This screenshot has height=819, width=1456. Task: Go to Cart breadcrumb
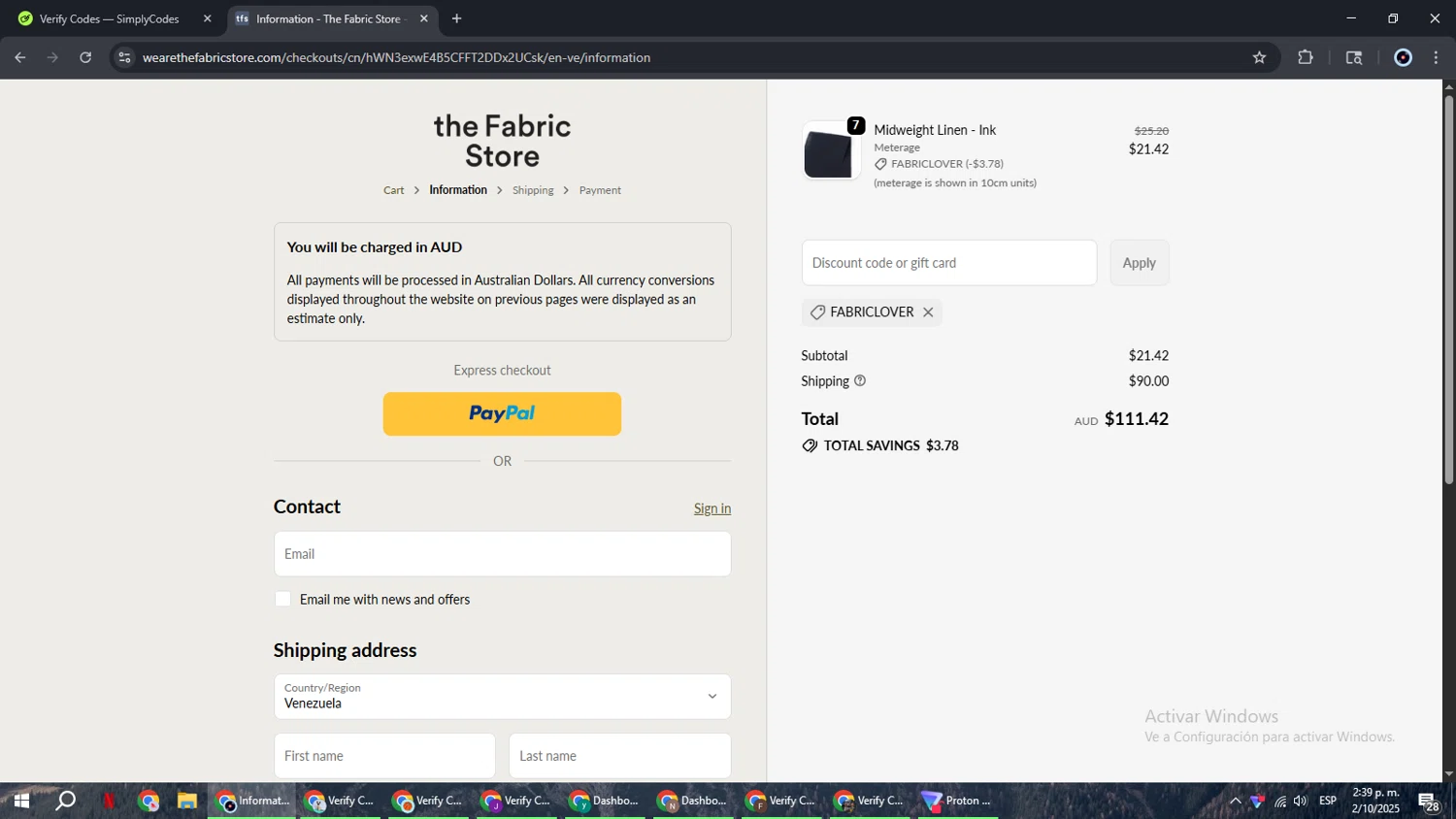click(393, 190)
